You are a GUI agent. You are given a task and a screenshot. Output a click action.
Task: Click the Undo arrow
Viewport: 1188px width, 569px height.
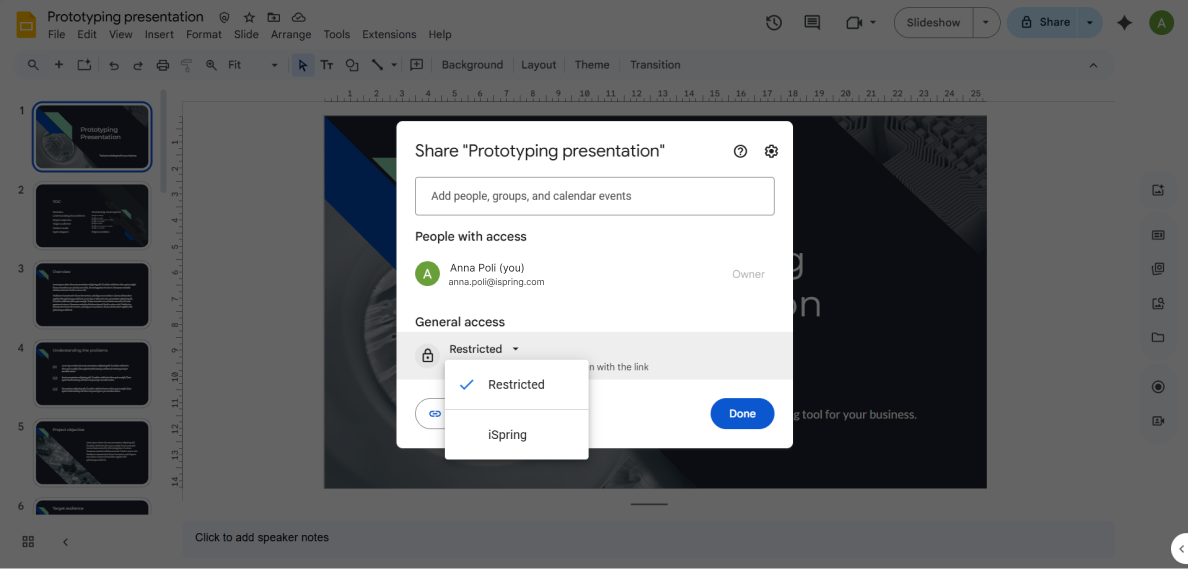(x=114, y=65)
